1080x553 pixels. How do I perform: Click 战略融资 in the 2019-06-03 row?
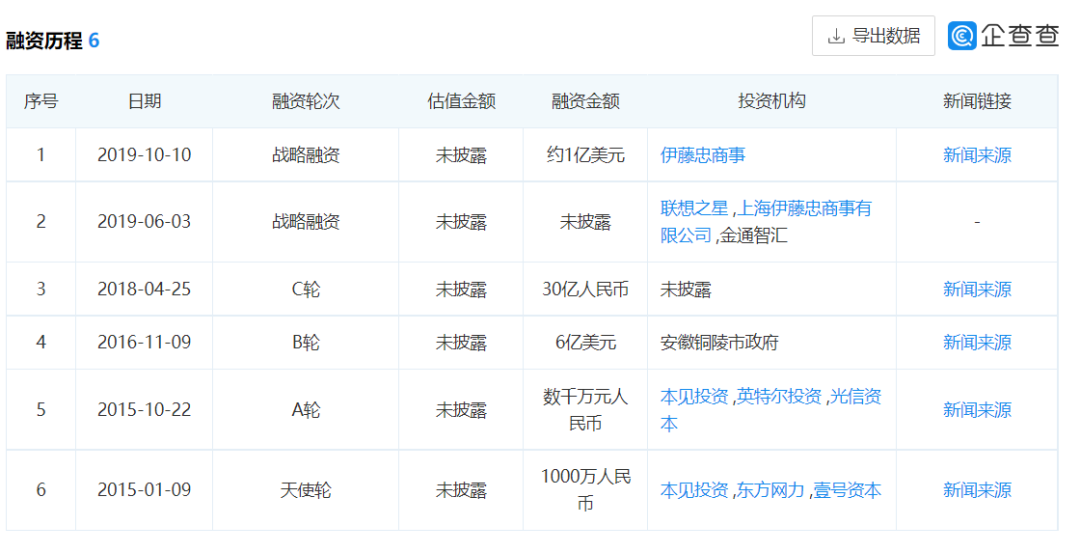point(306,222)
